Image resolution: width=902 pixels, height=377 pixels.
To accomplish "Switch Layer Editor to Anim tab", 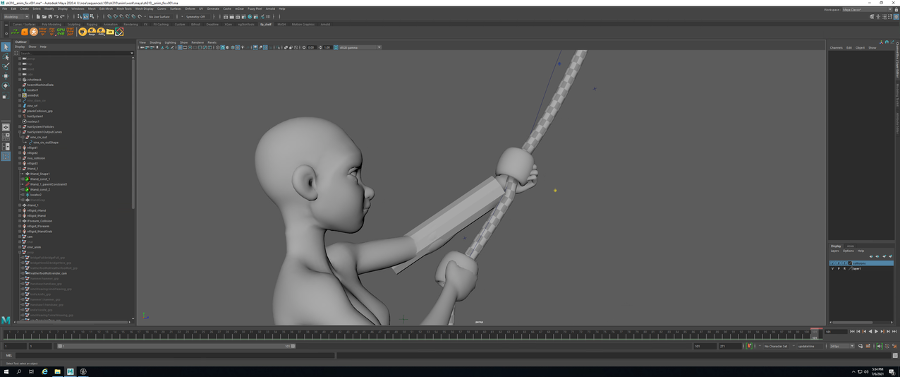I will point(850,246).
